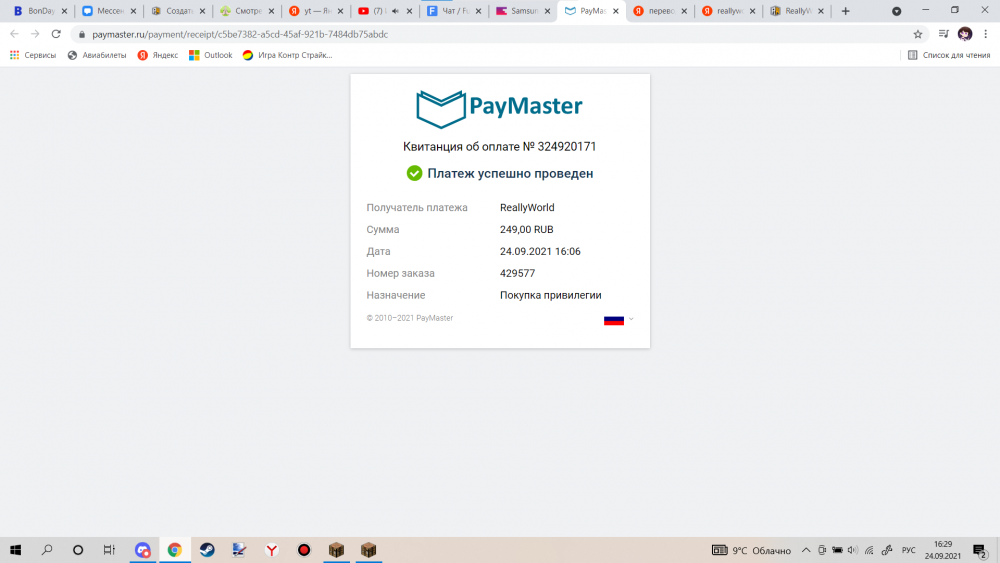Open the language flag dropdown
Screen dimensions: 1000x563
click(x=619, y=319)
